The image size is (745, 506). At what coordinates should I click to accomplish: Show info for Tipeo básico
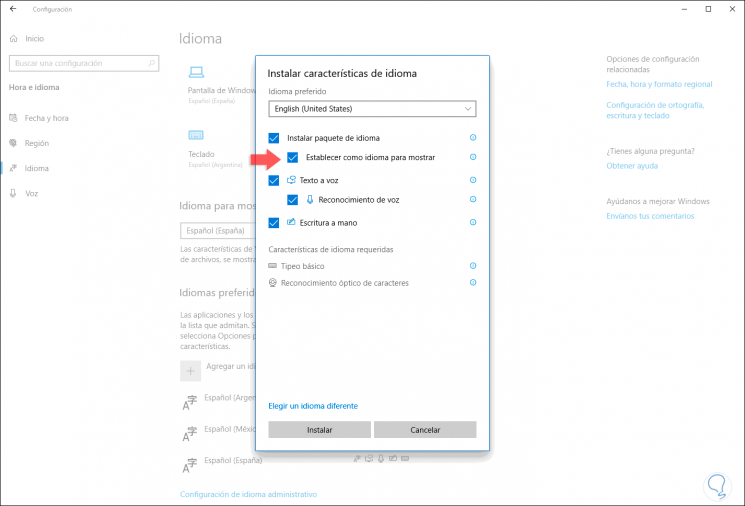click(473, 266)
